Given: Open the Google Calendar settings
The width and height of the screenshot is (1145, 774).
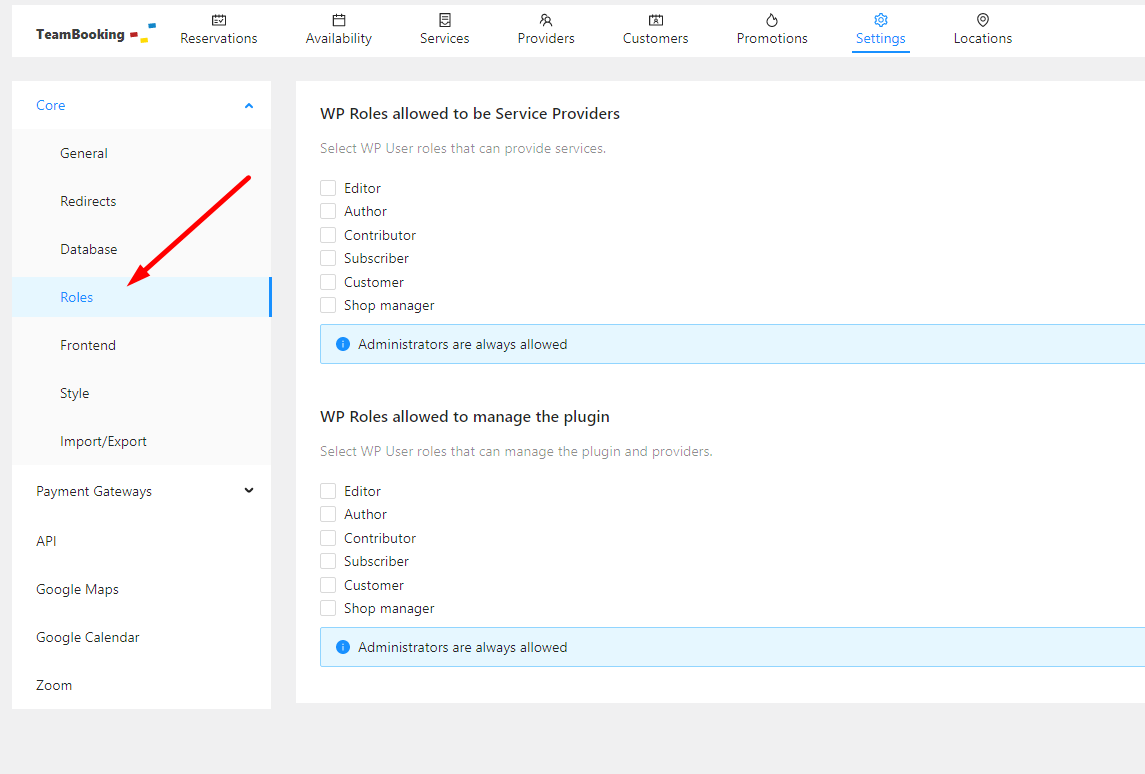Looking at the screenshot, I should 88,637.
